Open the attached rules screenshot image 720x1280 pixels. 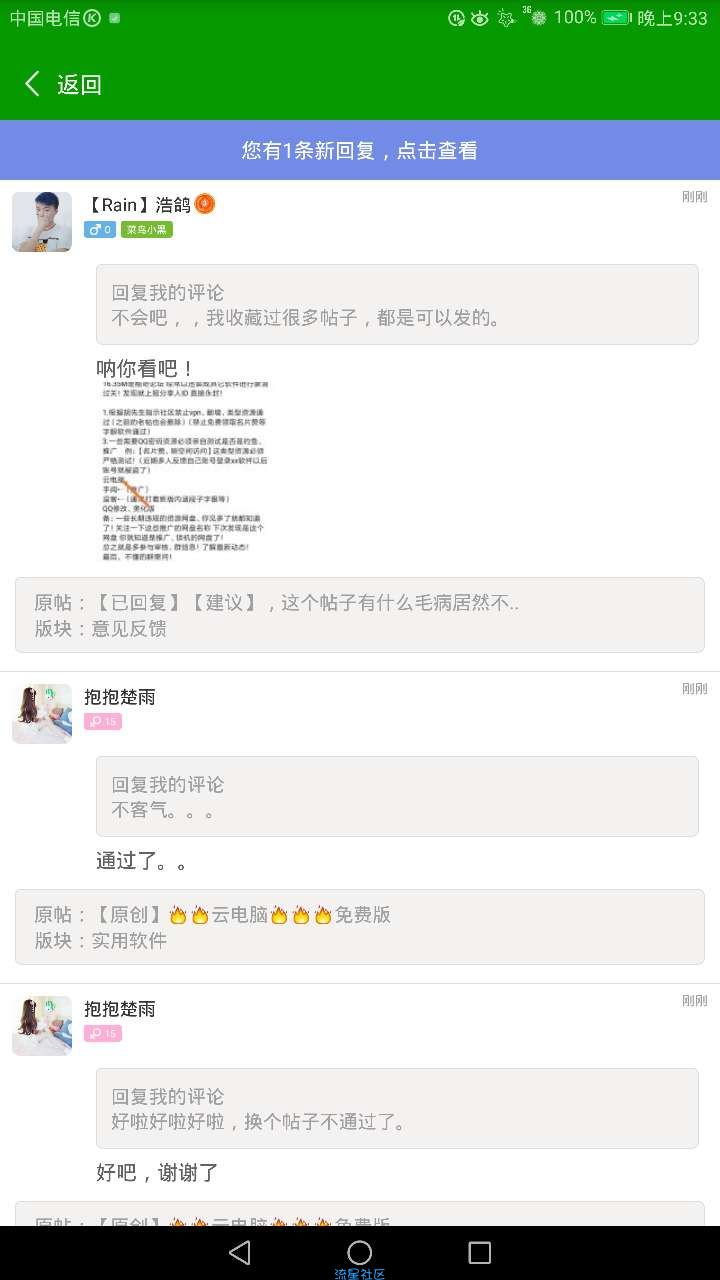coord(185,471)
